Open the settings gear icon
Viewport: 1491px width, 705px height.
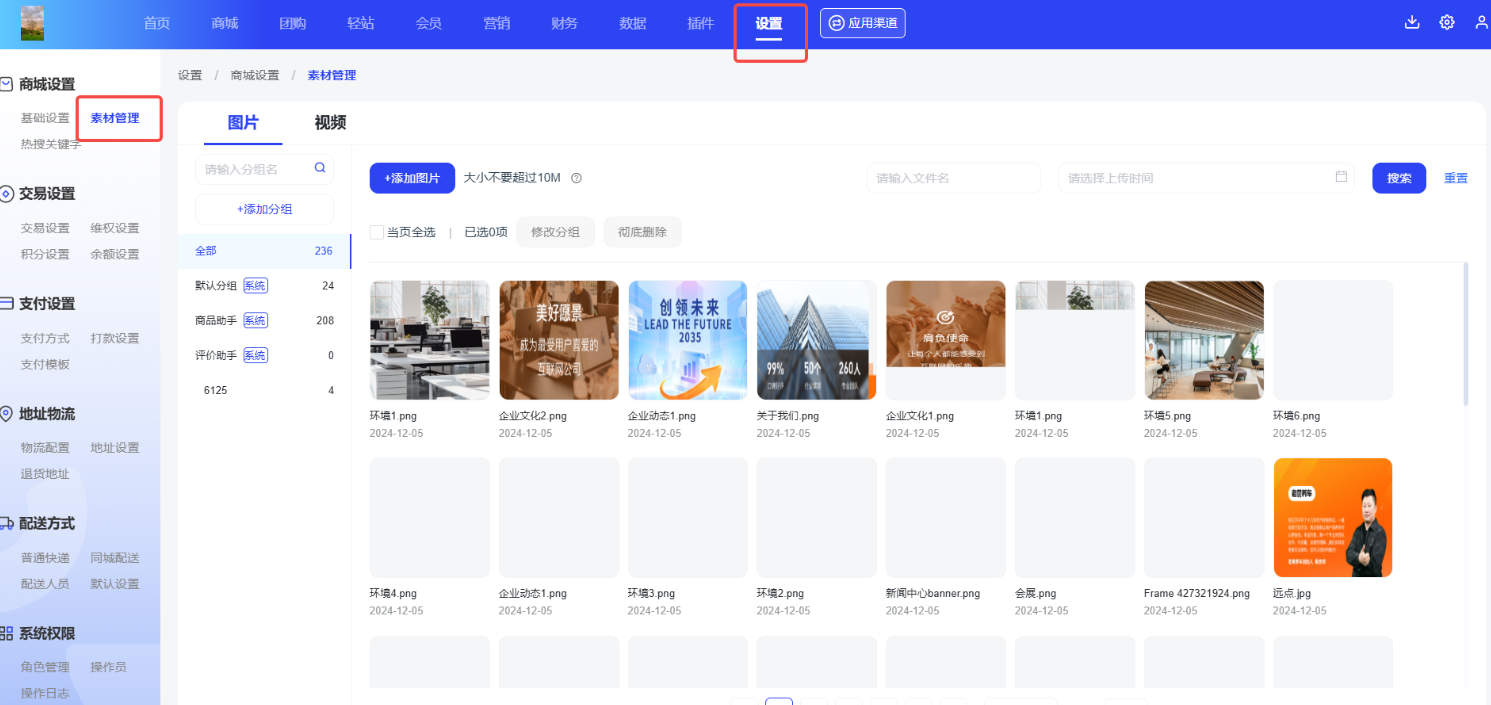coord(1447,23)
